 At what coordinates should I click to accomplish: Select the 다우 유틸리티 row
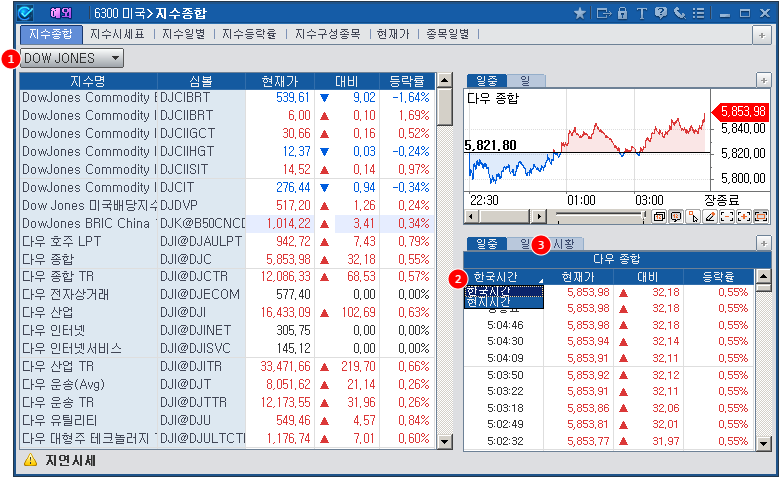[227, 420]
